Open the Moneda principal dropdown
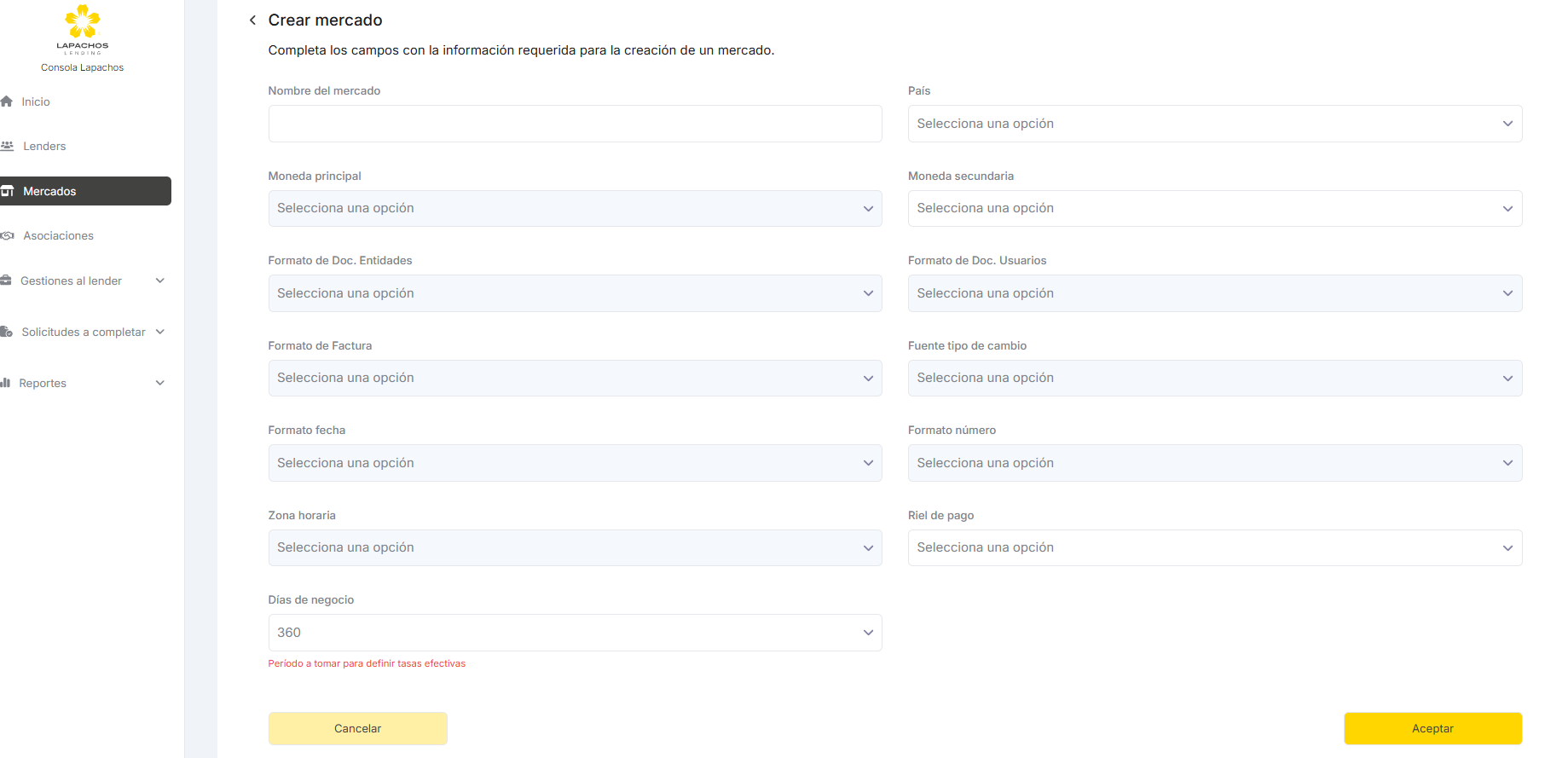Viewport: 1568px width, 758px height. pyautogui.click(x=575, y=208)
